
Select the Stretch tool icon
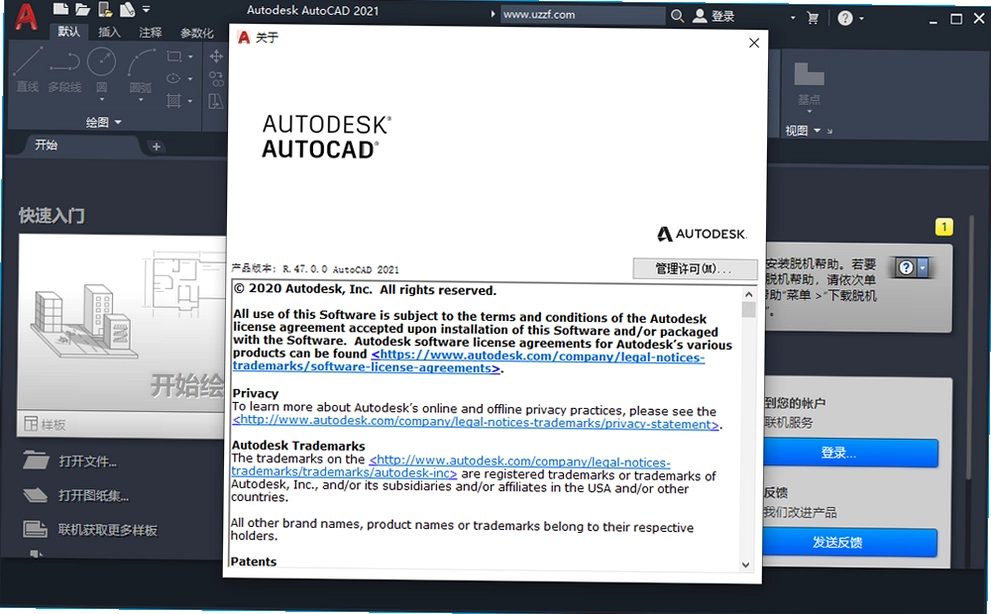[216, 101]
